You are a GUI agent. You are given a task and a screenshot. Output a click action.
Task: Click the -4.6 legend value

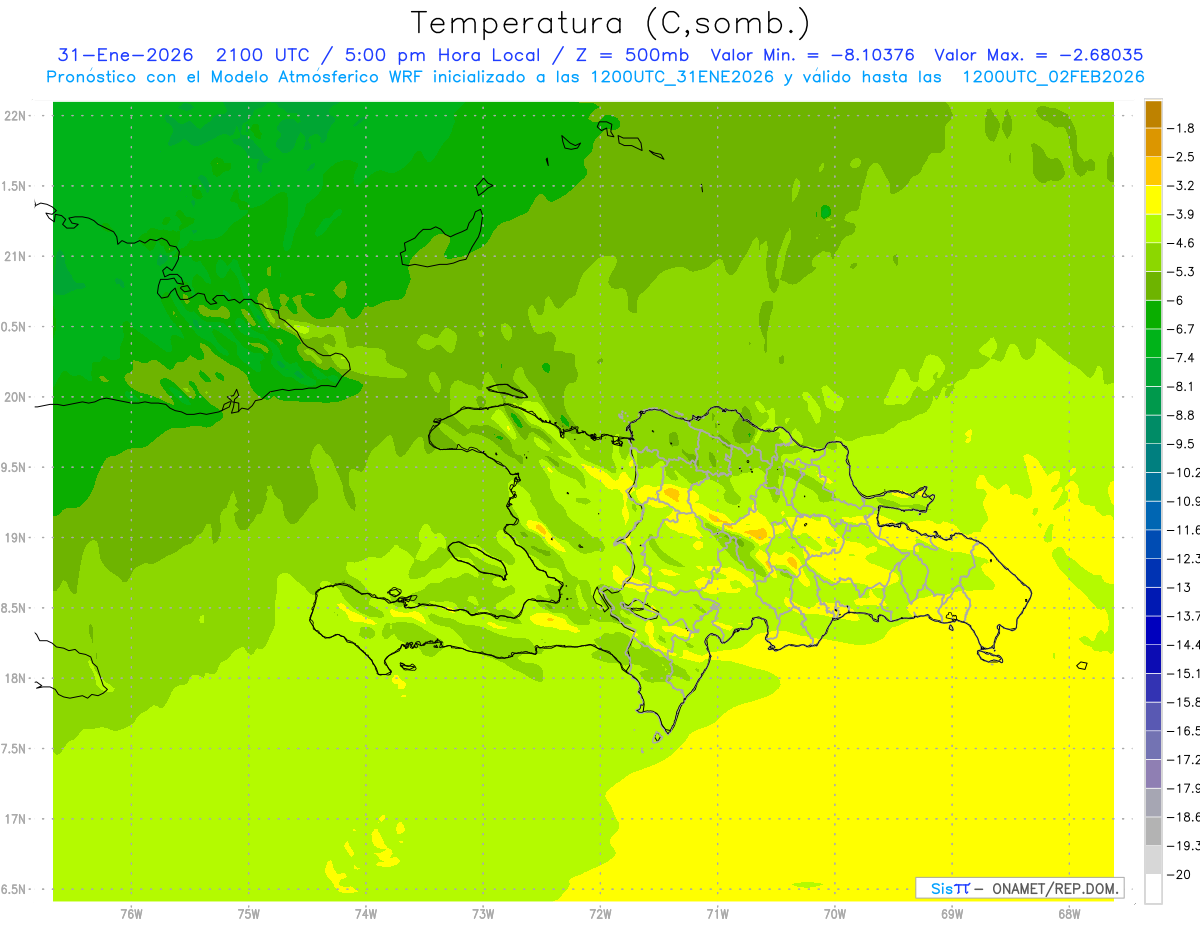1183,243
